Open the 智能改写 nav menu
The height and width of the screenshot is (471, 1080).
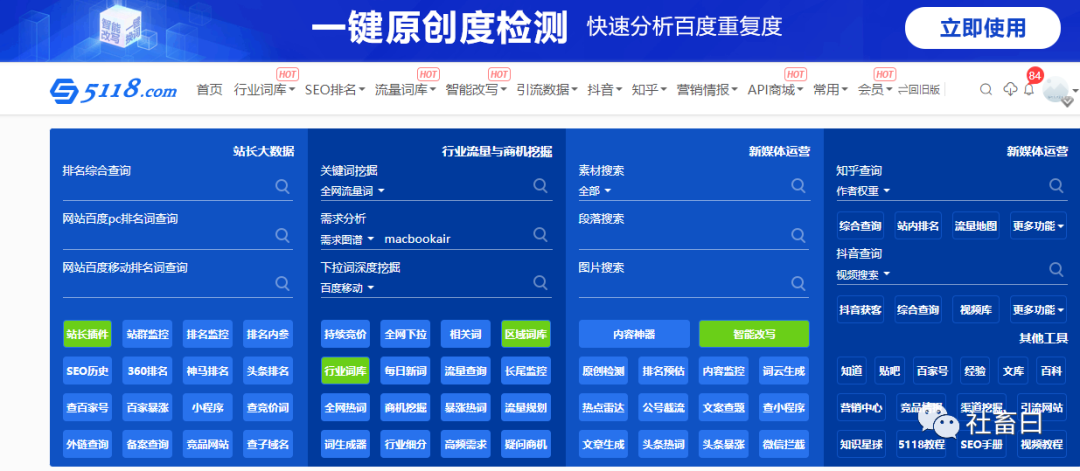[476, 90]
